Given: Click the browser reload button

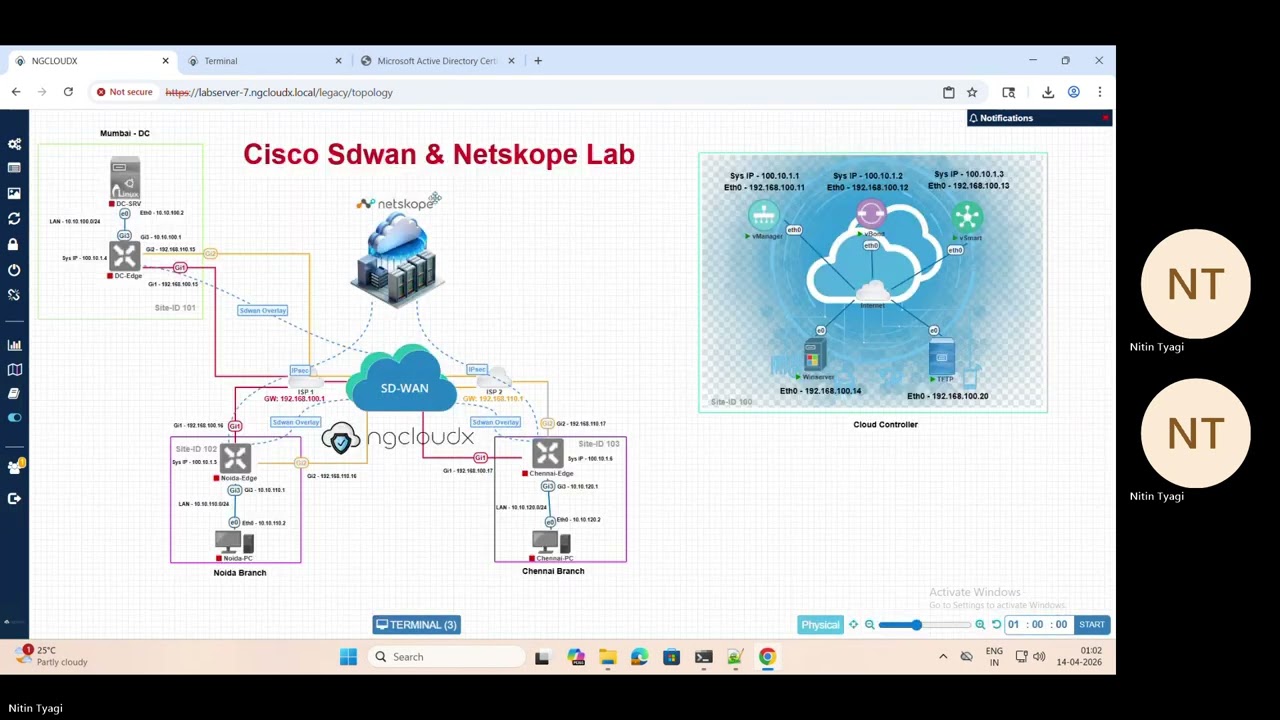Looking at the screenshot, I should [68, 92].
